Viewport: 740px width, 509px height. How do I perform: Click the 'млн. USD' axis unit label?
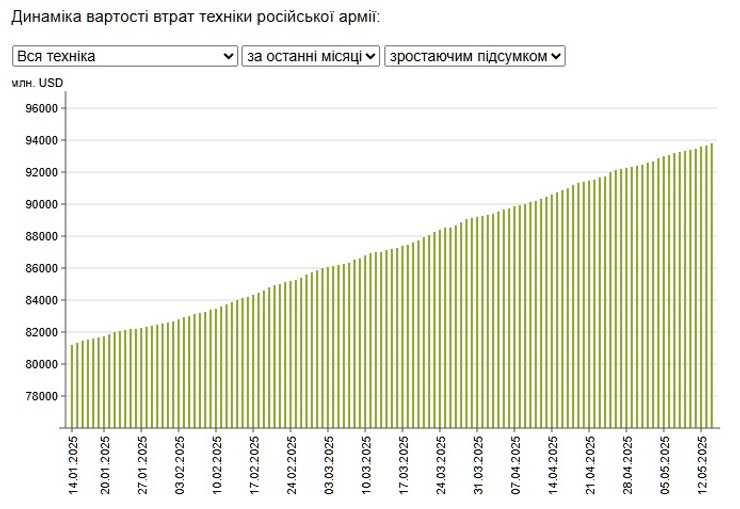tap(37, 82)
